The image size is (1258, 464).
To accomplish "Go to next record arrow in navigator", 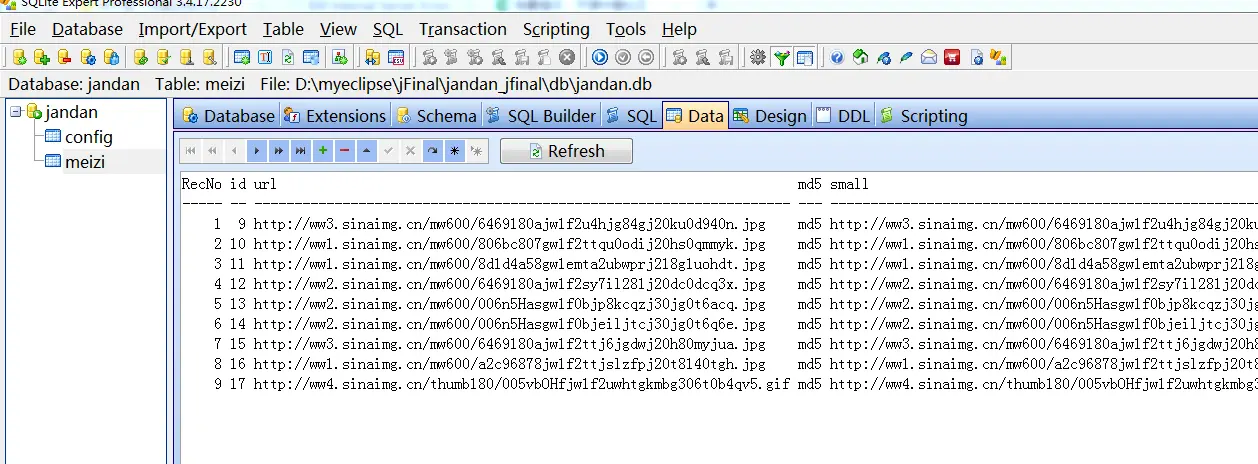I will click(x=256, y=151).
